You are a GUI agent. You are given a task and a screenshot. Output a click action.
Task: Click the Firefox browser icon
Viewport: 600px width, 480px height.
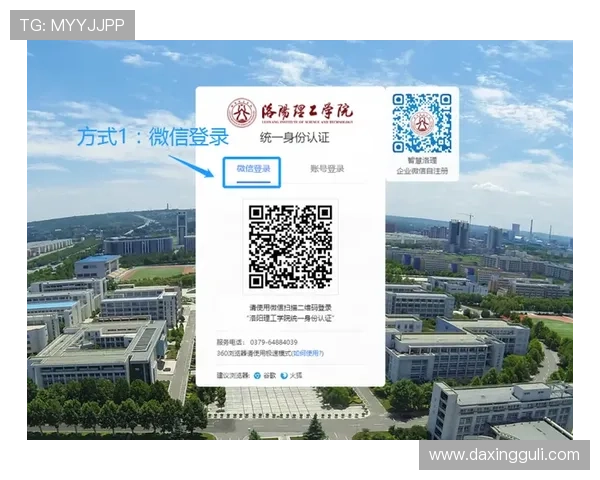tap(284, 376)
